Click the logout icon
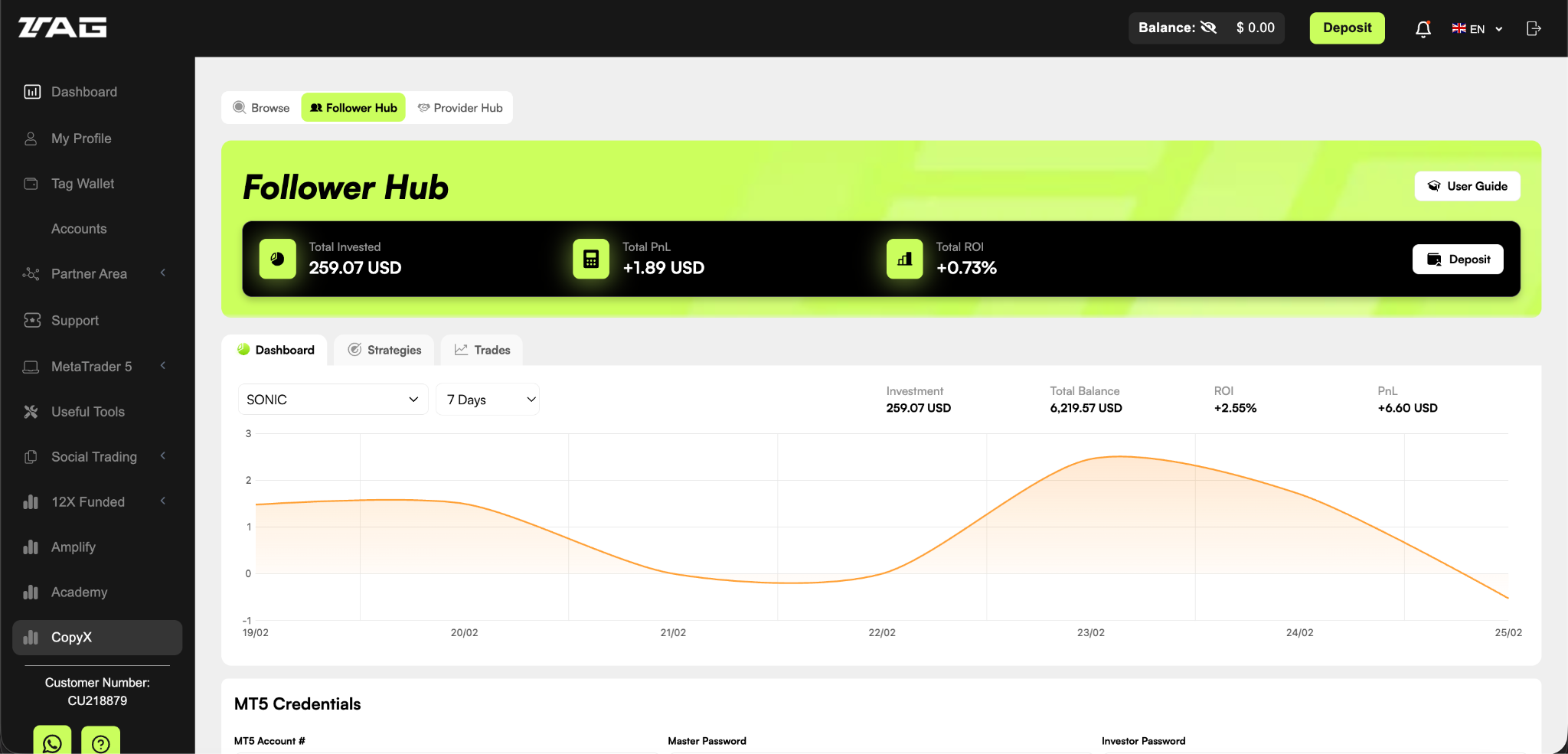Image resolution: width=1568 pixels, height=754 pixels. pyautogui.click(x=1534, y=28)
